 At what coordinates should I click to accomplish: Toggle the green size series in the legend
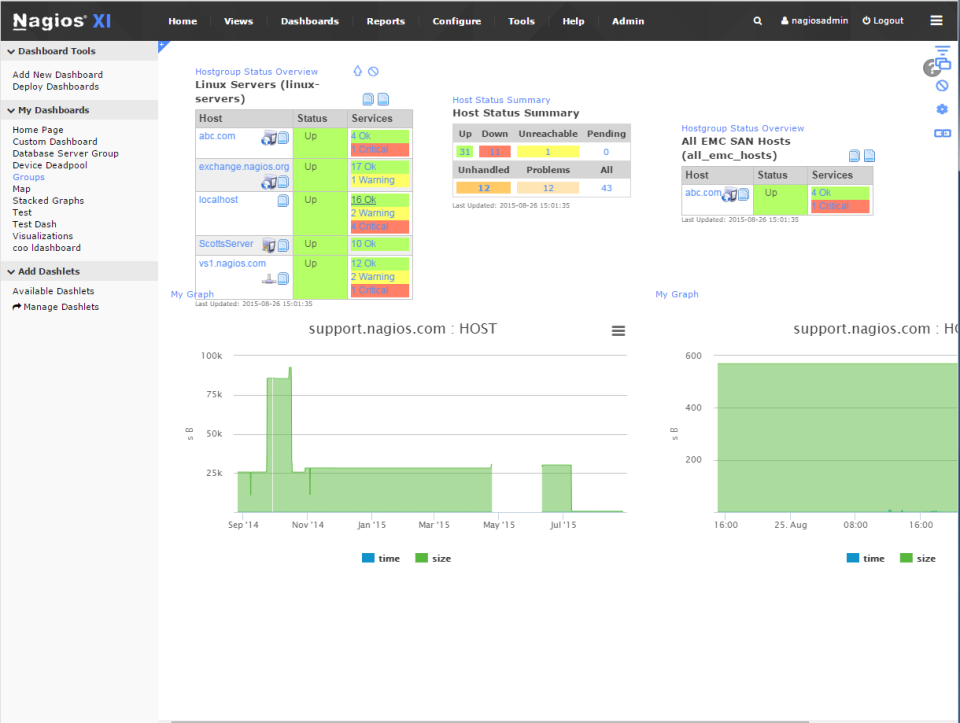tap(432, 558)
